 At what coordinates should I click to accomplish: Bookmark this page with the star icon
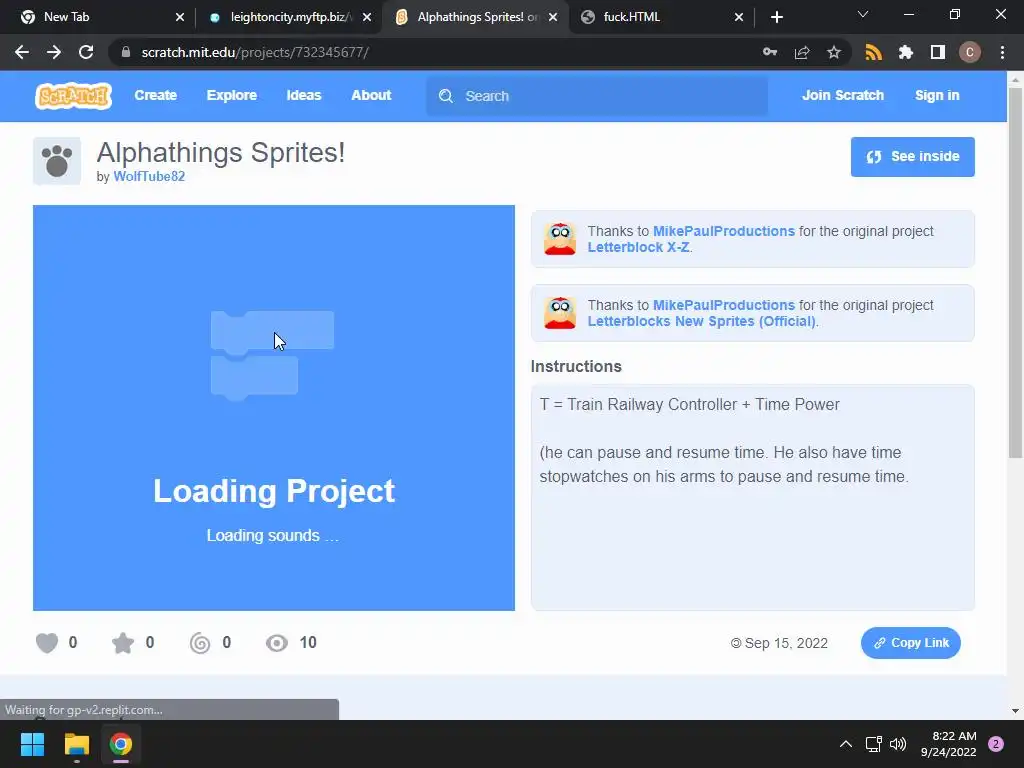834,52
